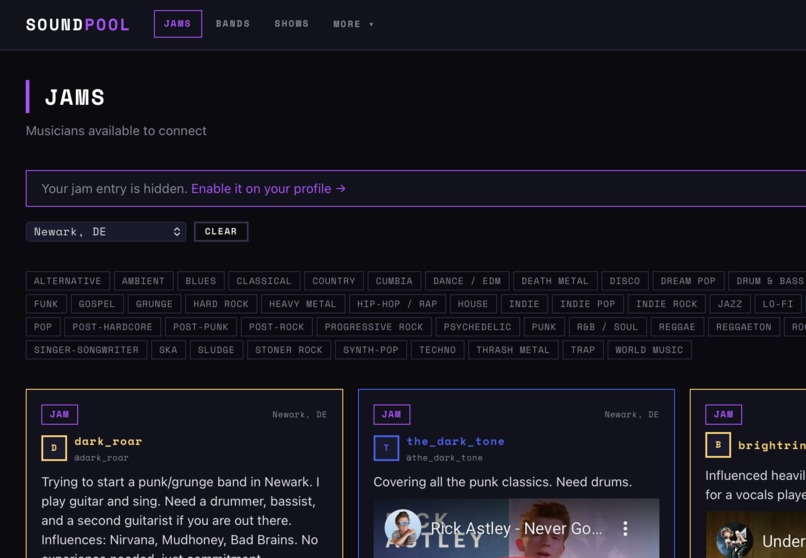Image resolution: width=806 pixels, height=558 pixels.
Task: Switch to the Jams tab
Action: [x=178, y=24]
